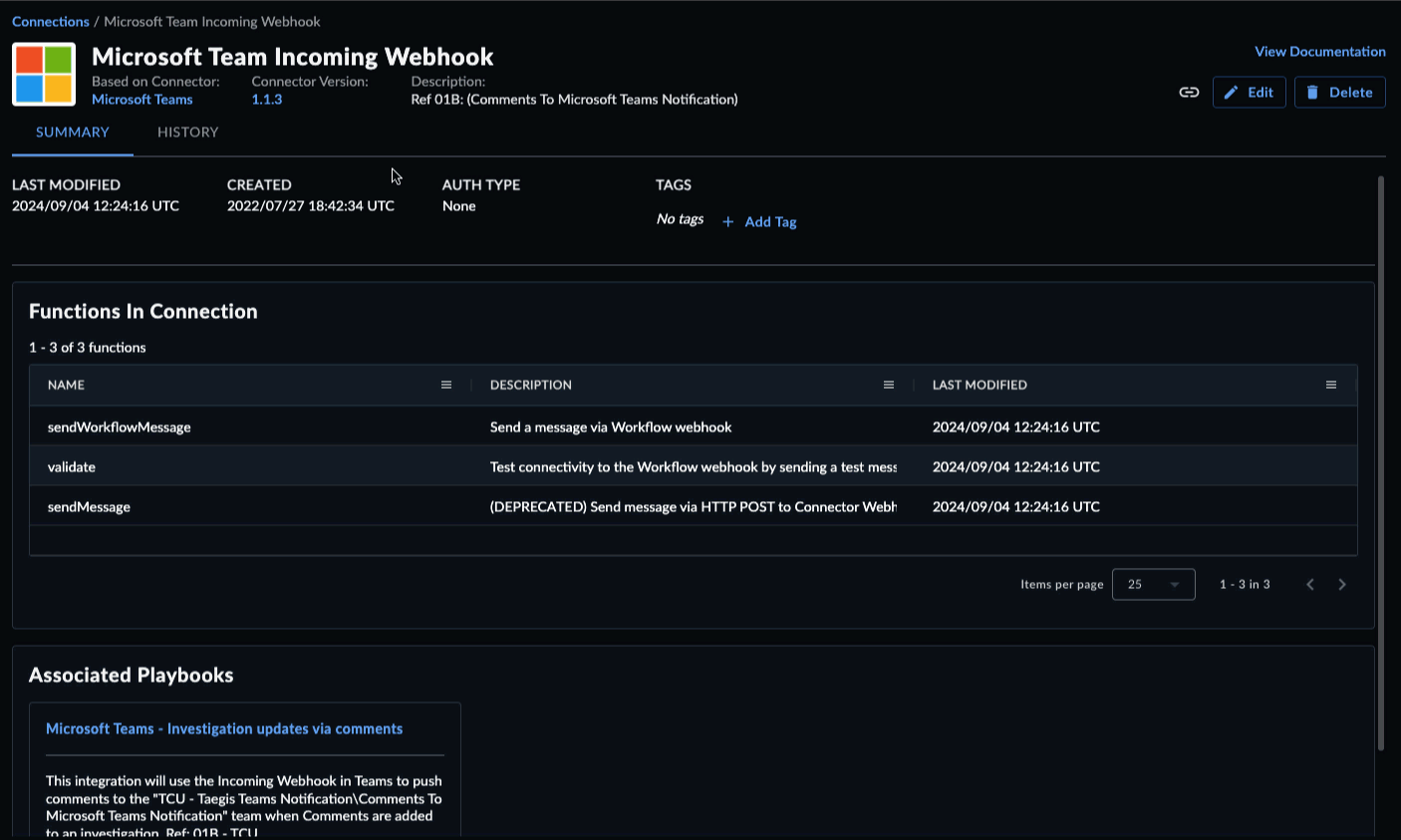Click the copy link chain icon
Screen dimensions: 1401x840
(1189, 92)
